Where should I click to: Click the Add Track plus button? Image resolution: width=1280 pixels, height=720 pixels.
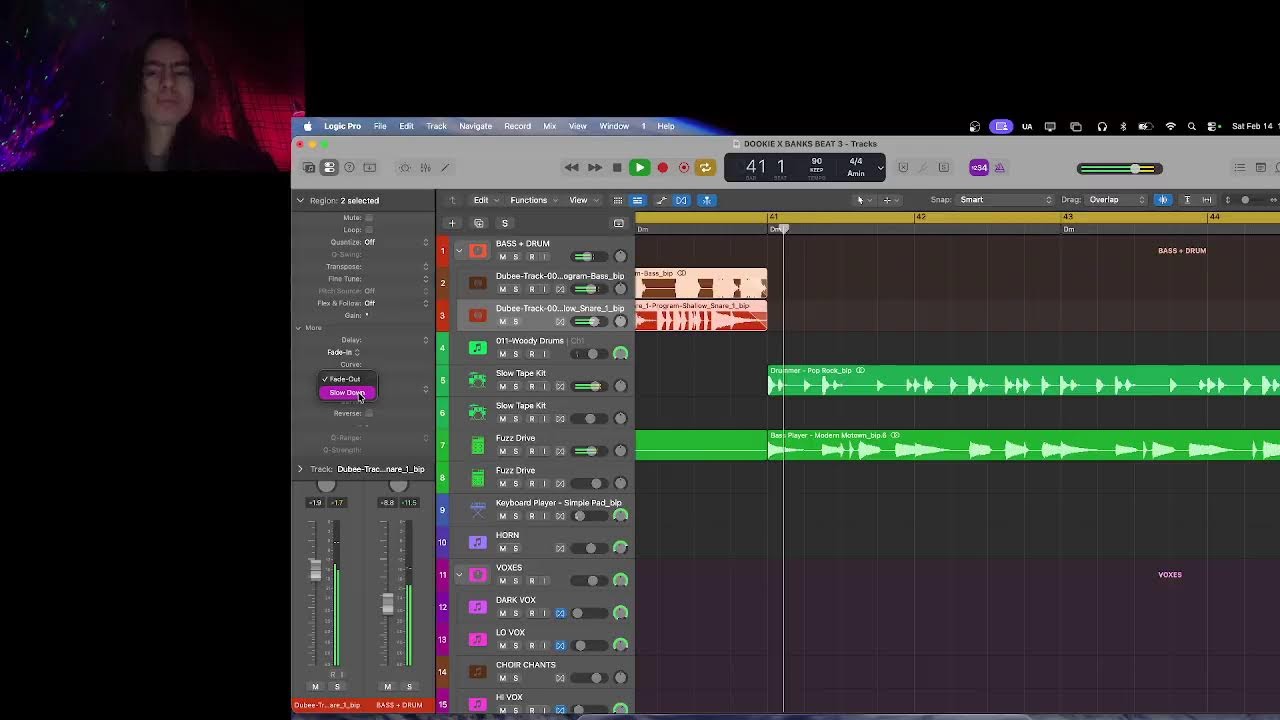click(452, 223)
